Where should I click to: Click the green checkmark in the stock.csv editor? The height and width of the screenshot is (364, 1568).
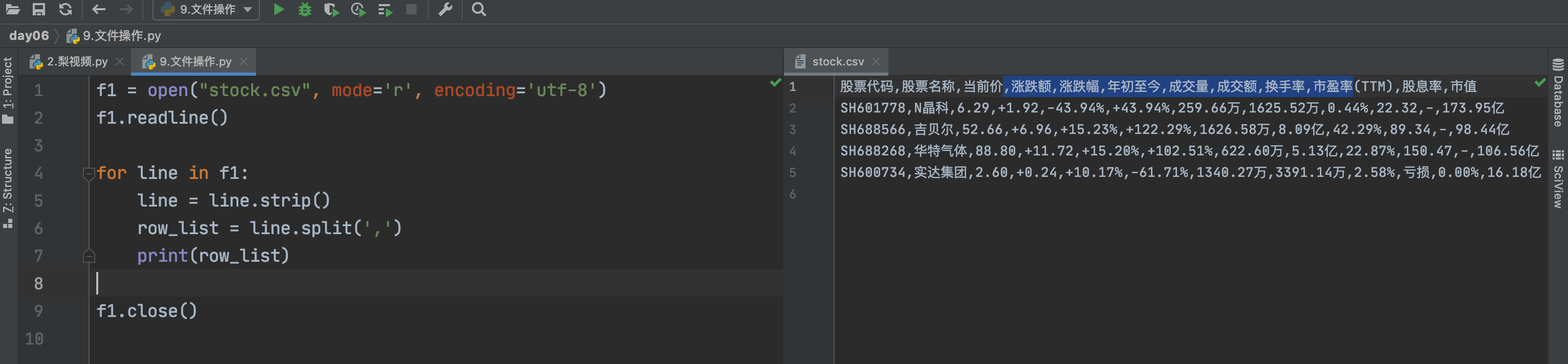[x=1539, y=82]
